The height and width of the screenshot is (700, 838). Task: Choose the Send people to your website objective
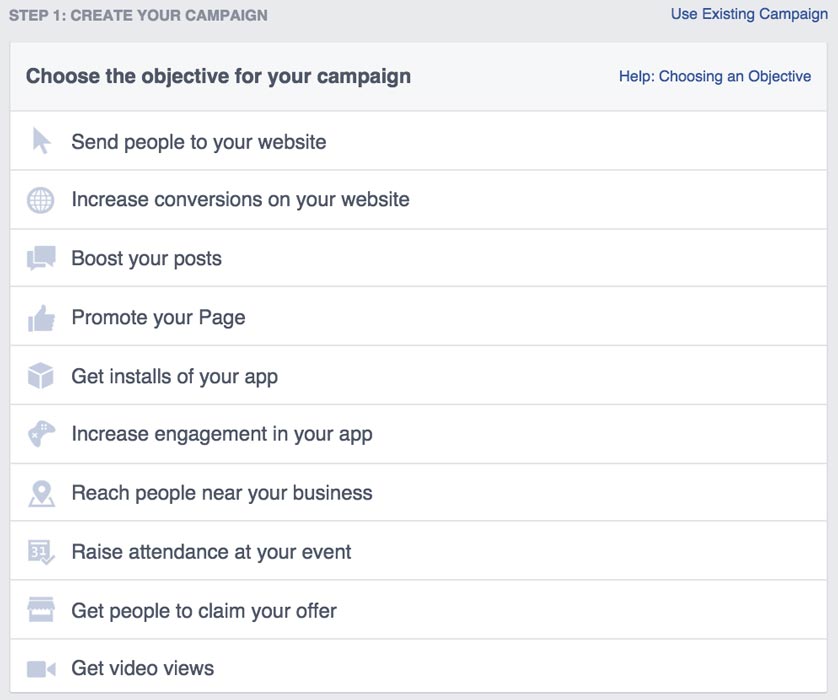tap(198, 141)
